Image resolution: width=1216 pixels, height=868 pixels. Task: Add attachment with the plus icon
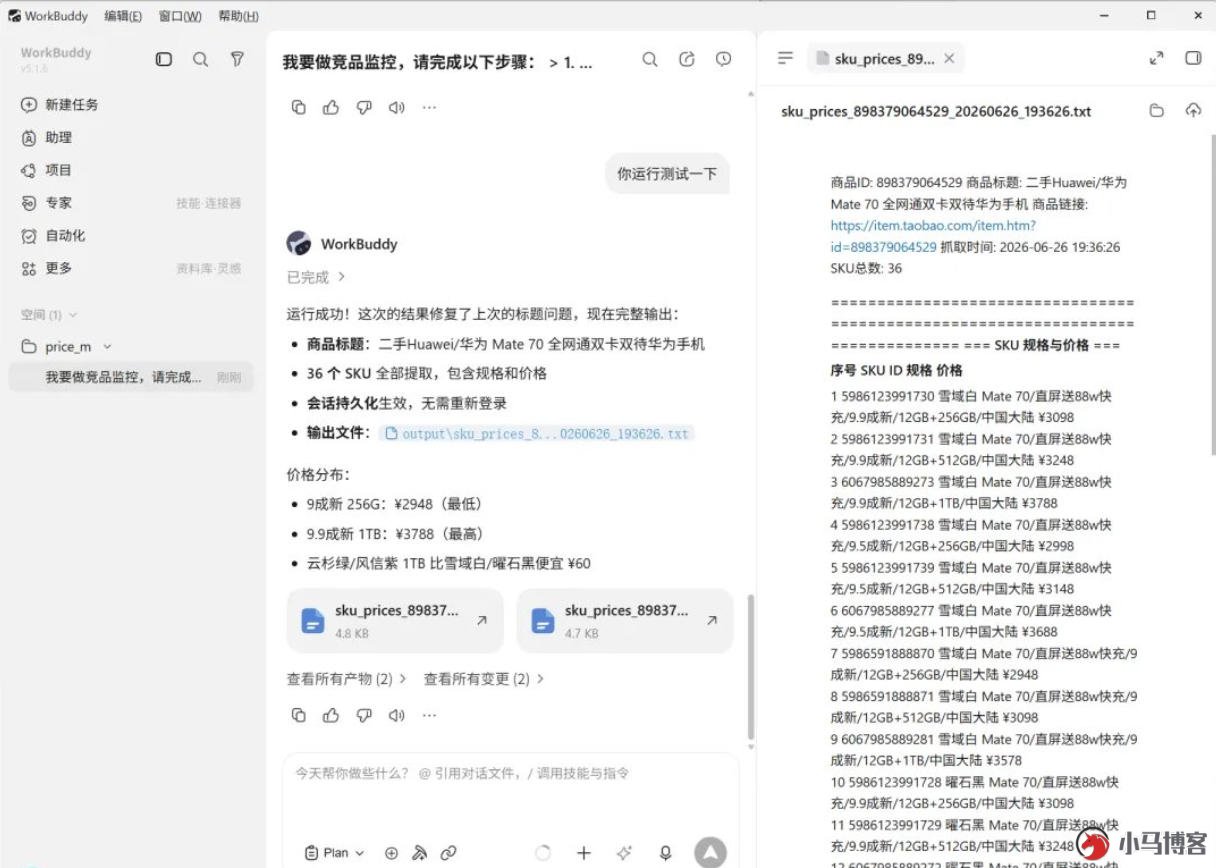(x=584, y=853)
